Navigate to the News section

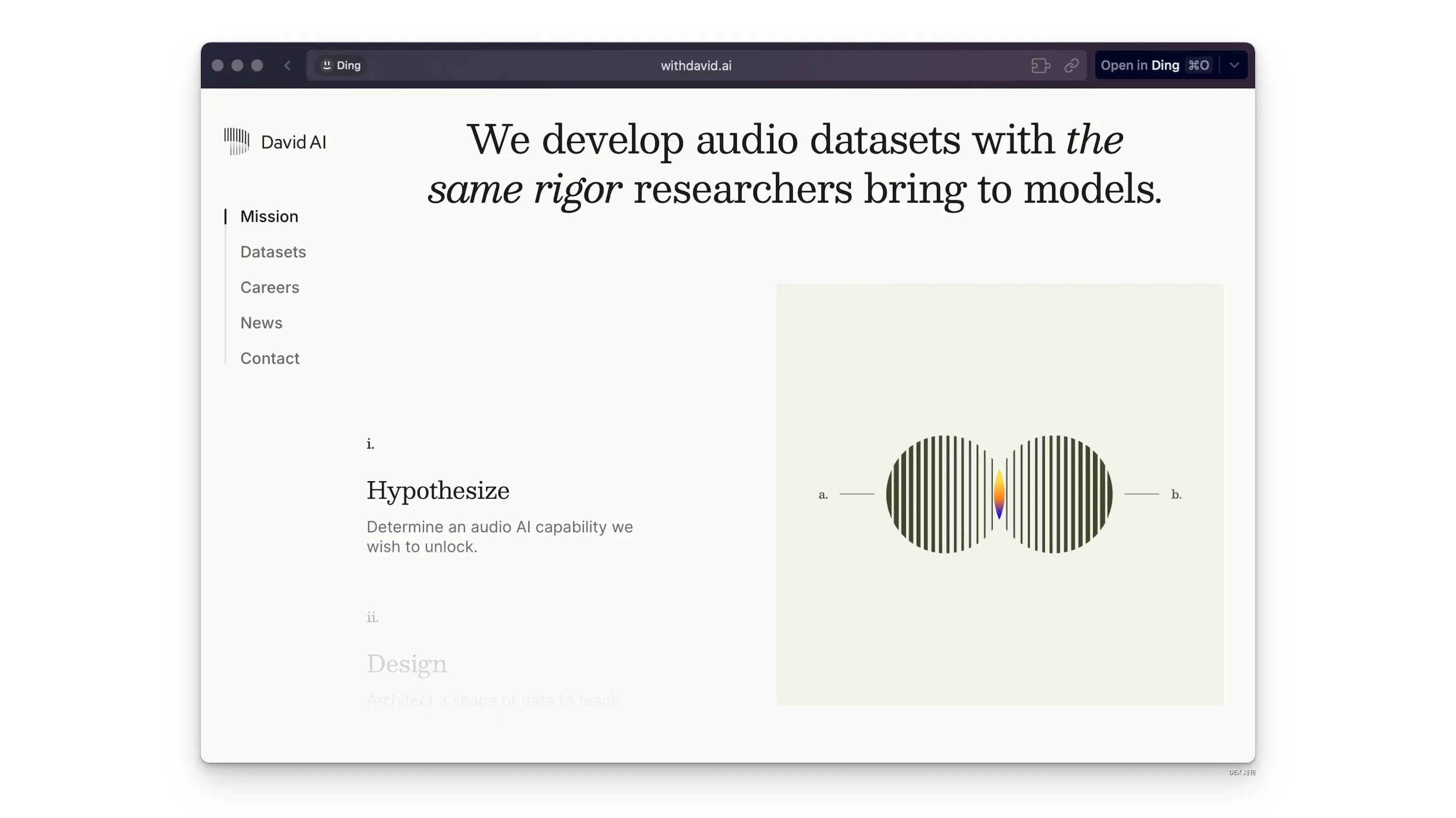click(261, 323)
